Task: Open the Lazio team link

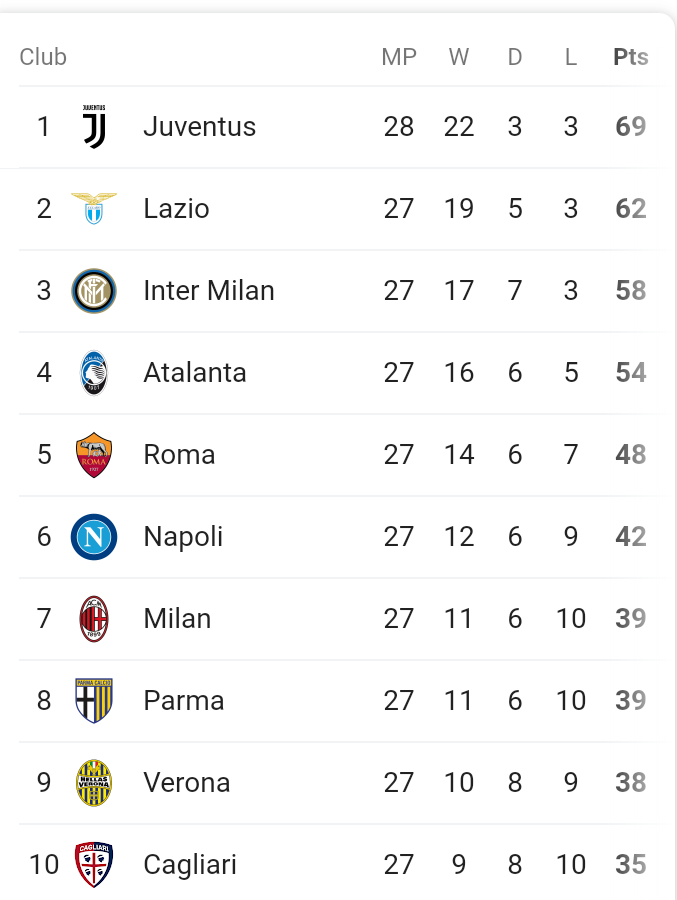Action: click(x=176, y=209)
